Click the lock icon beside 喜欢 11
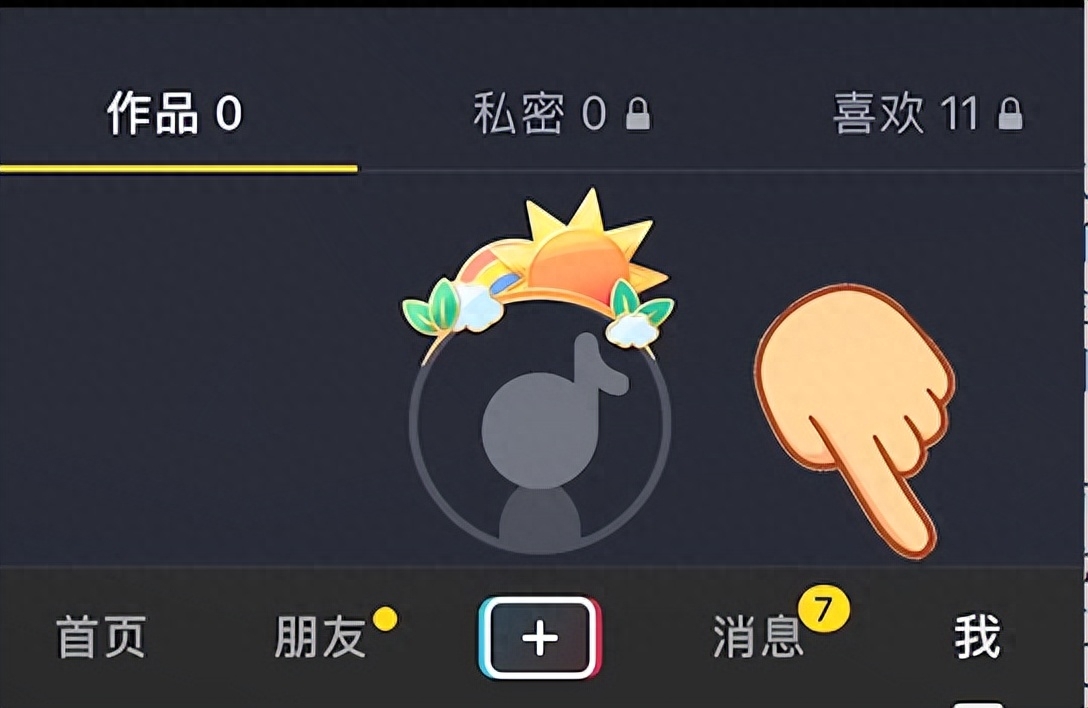This screenshot has height=708, width=1088. pyautogui.click(x=1010, y=114)
